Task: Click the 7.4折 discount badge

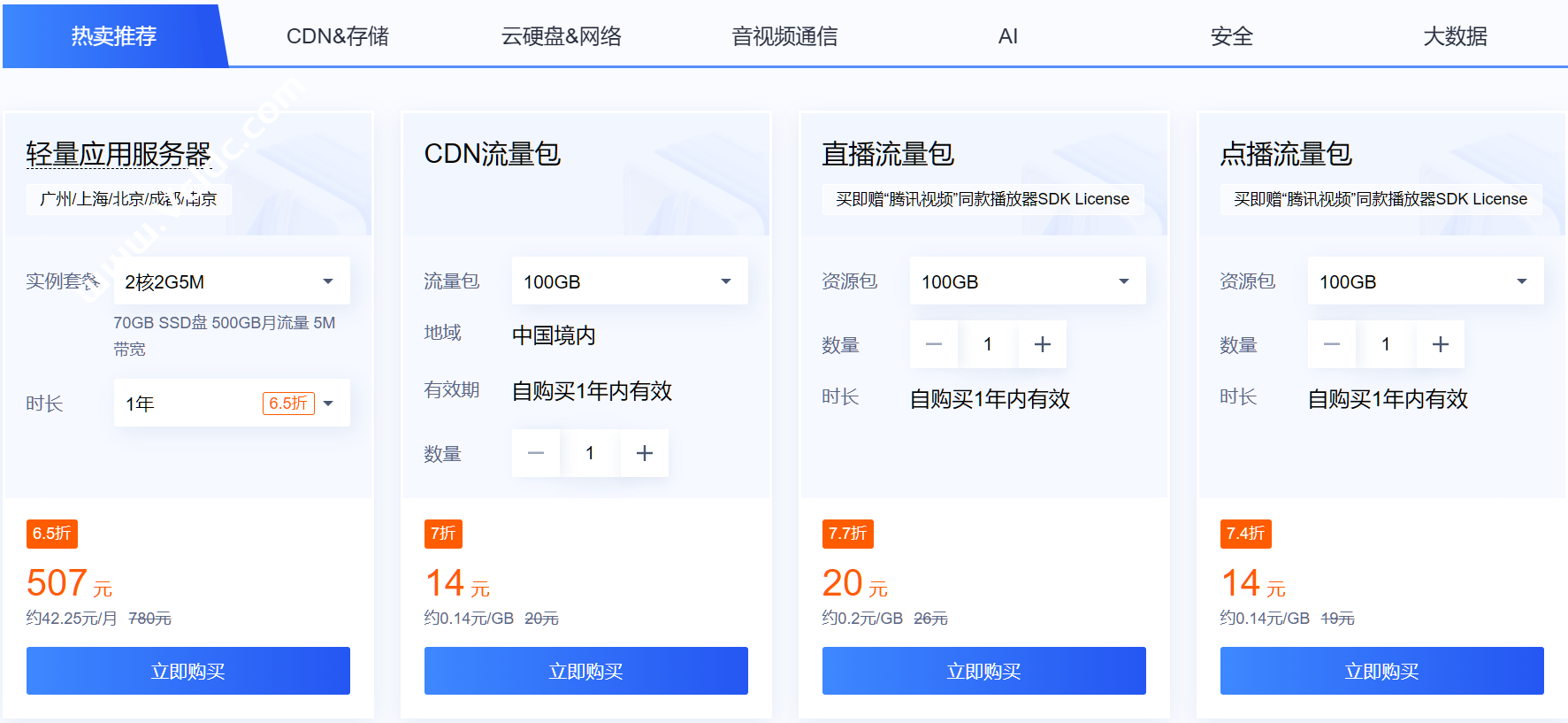Action: pyautogui.click(x=1246, y=534)
